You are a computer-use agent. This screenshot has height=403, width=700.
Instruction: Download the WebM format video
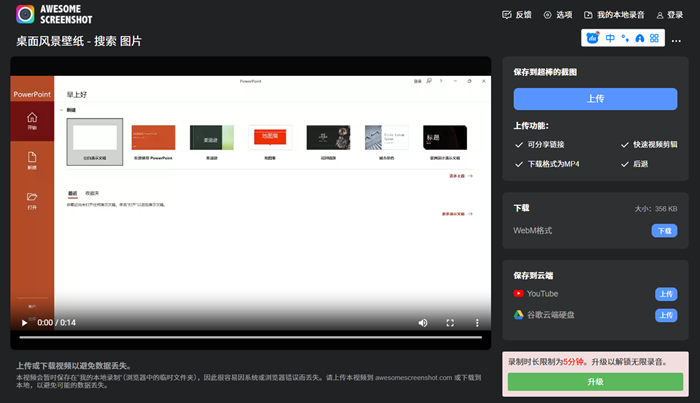click(664, 231)
